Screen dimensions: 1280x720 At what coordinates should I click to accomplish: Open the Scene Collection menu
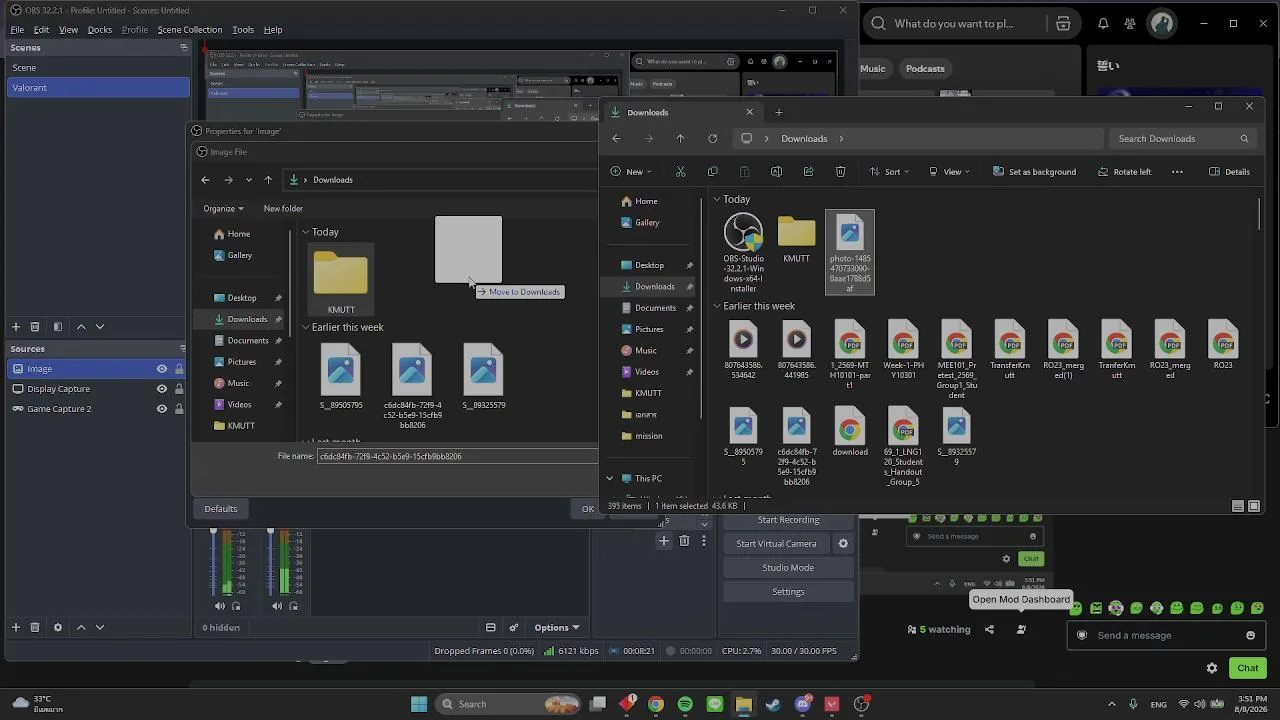[x=190, y=30]
